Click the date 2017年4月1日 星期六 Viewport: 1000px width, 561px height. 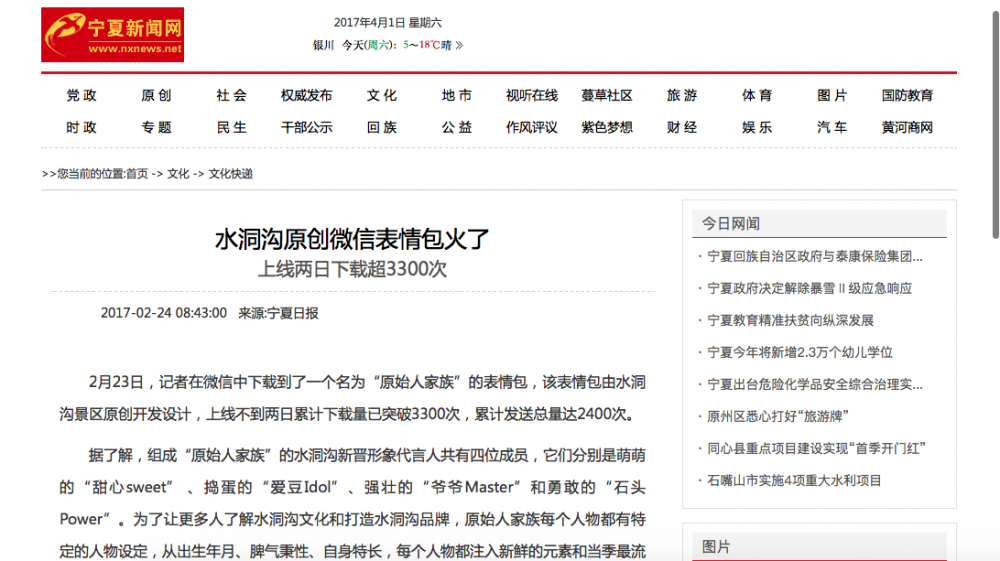[388, 23]
